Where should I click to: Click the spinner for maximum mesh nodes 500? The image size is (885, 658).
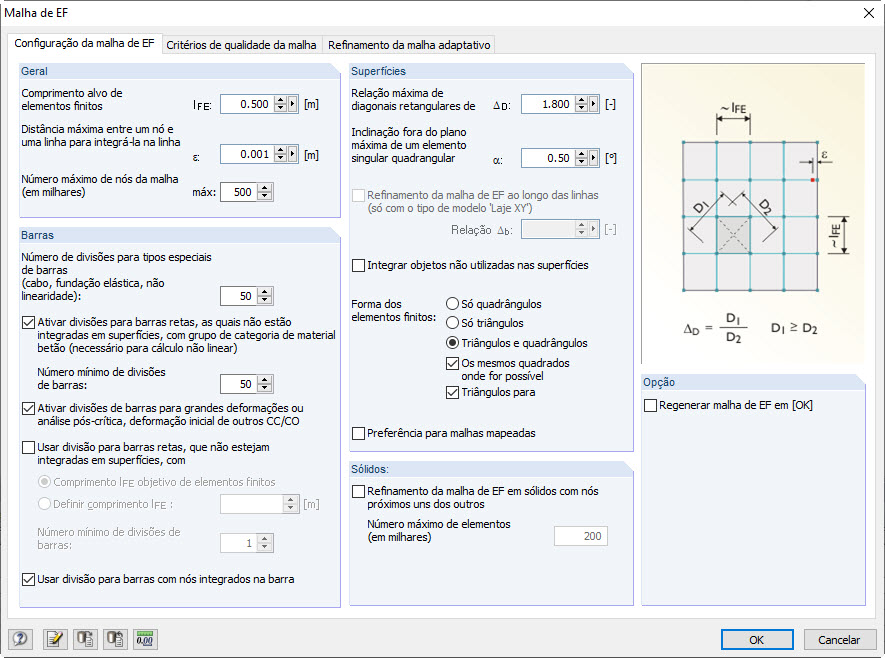(265, 192)
